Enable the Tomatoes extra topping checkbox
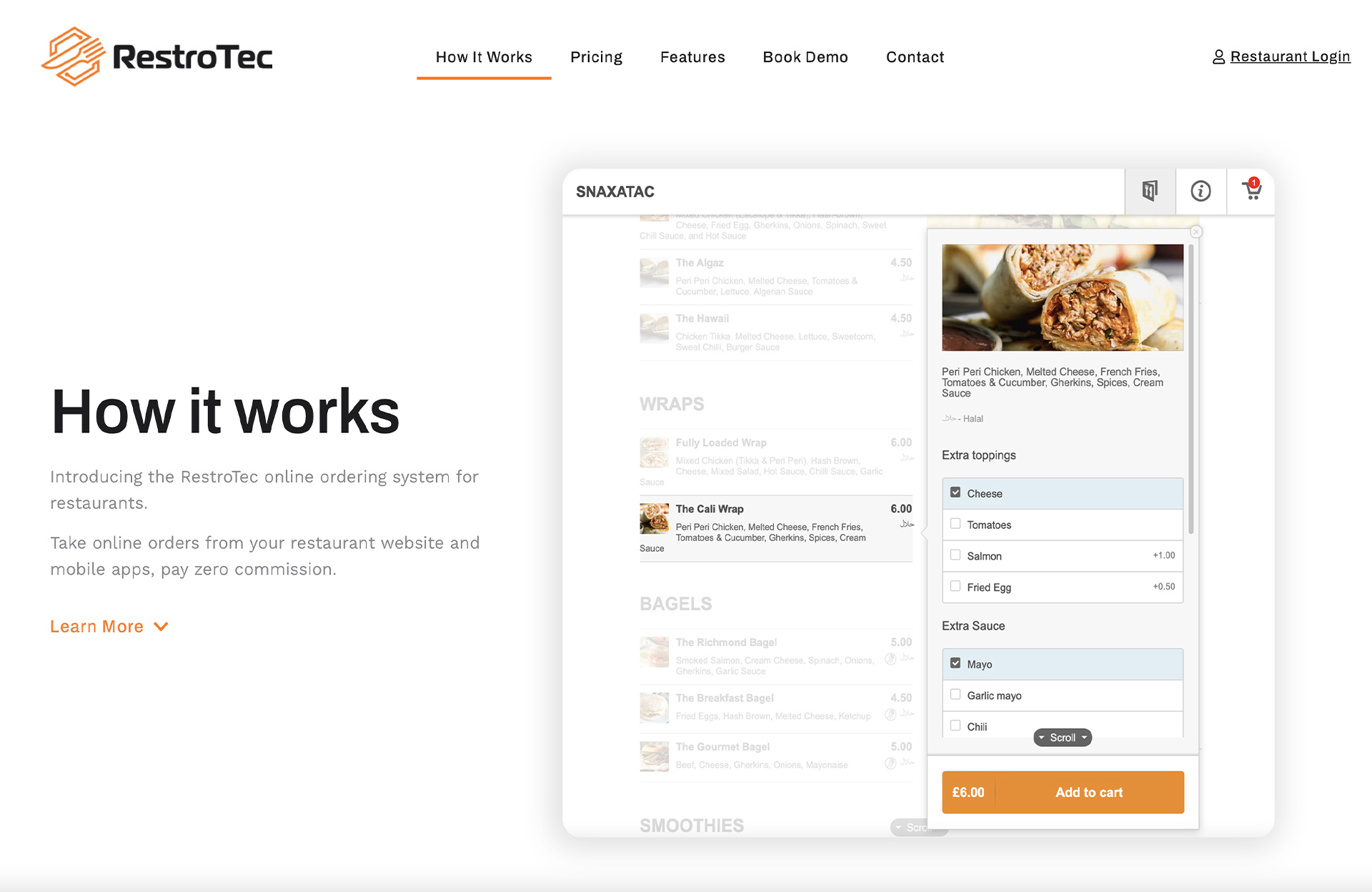Viewport: 1372px width, 892px height. (x=956, y=524)
